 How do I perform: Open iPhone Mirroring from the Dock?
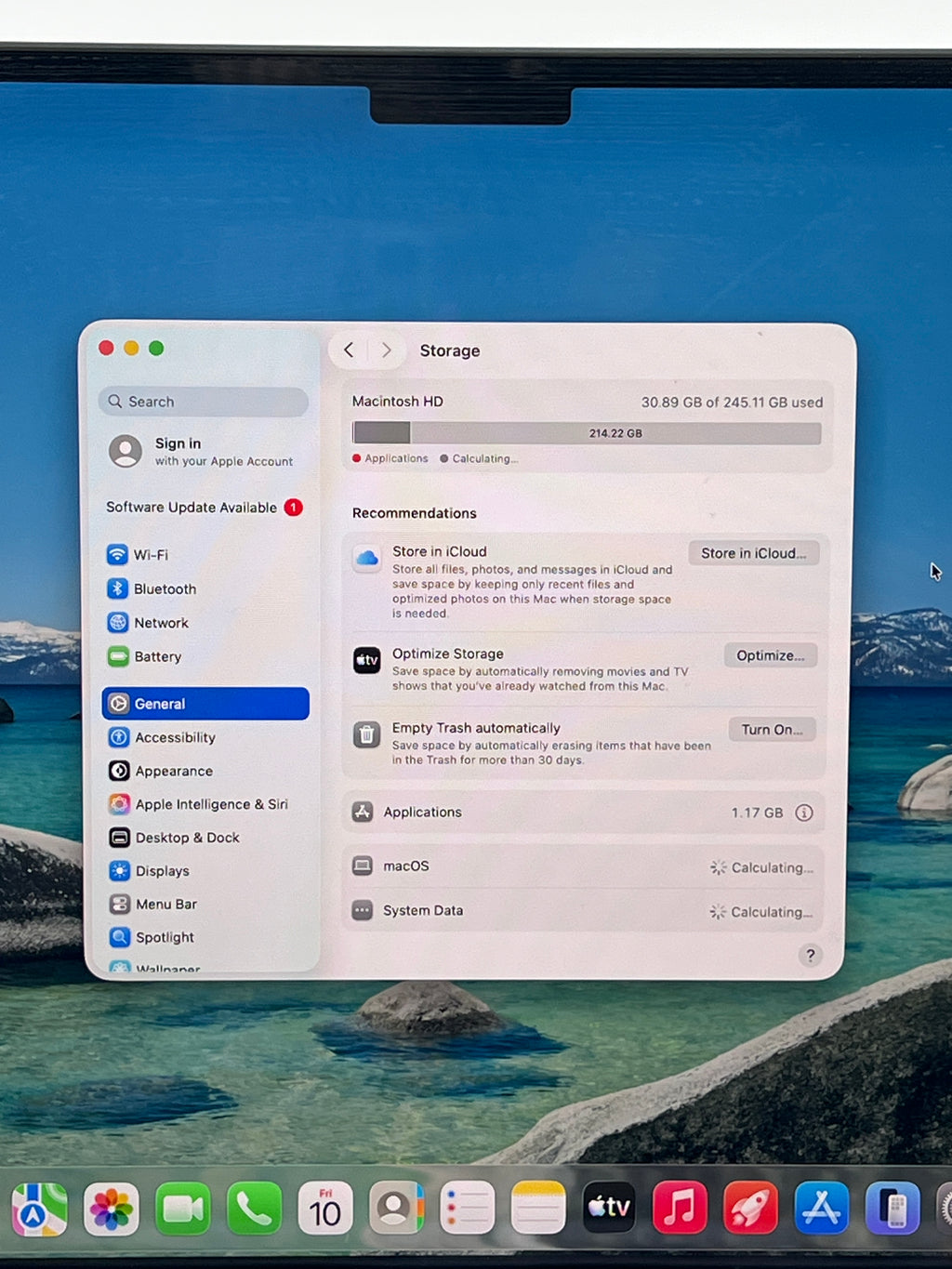pyautogui.click(x=892, y=1210)
